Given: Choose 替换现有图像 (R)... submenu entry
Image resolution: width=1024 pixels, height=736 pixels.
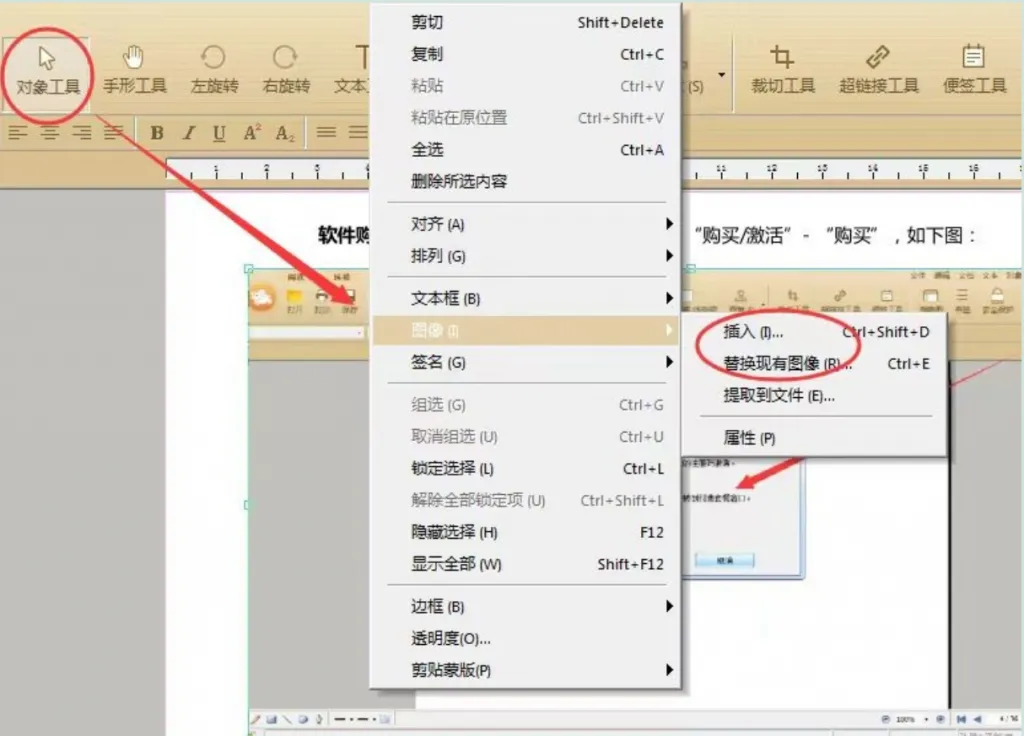Looking at the screenshot, I should [x=815, y=364].
